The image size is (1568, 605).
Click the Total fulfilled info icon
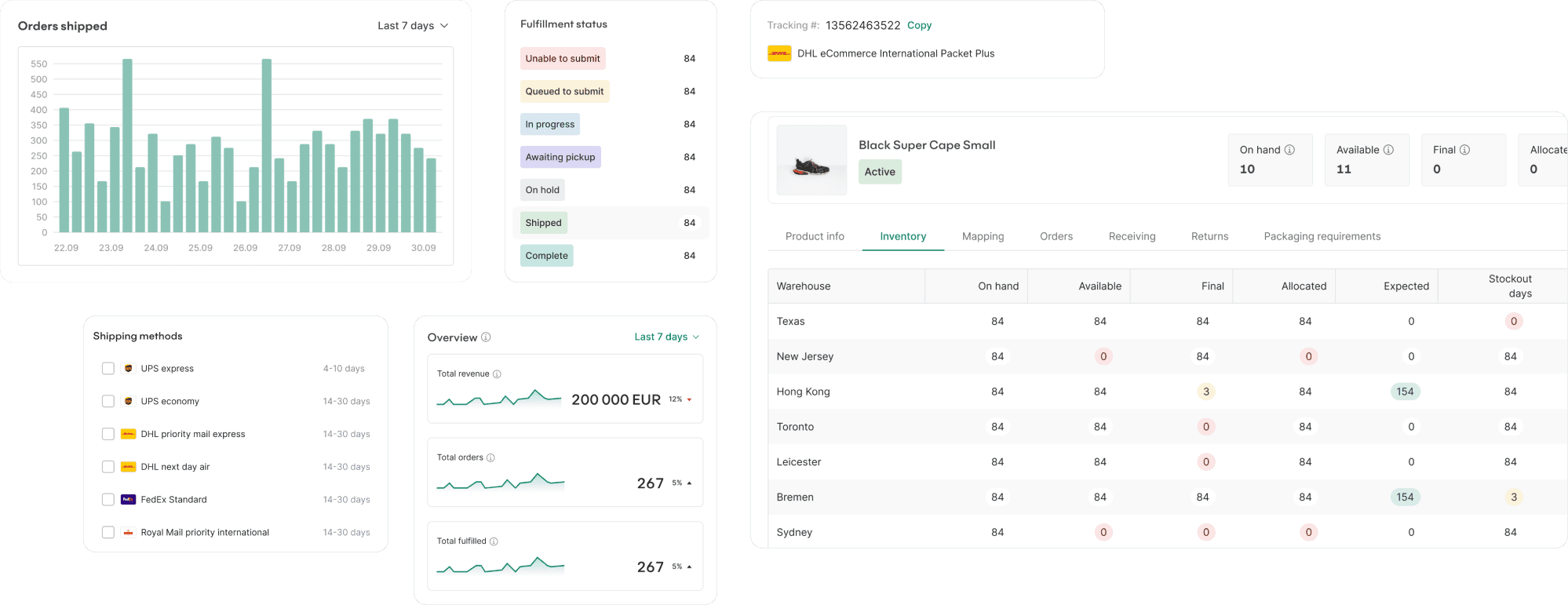(x=494, y=541)
